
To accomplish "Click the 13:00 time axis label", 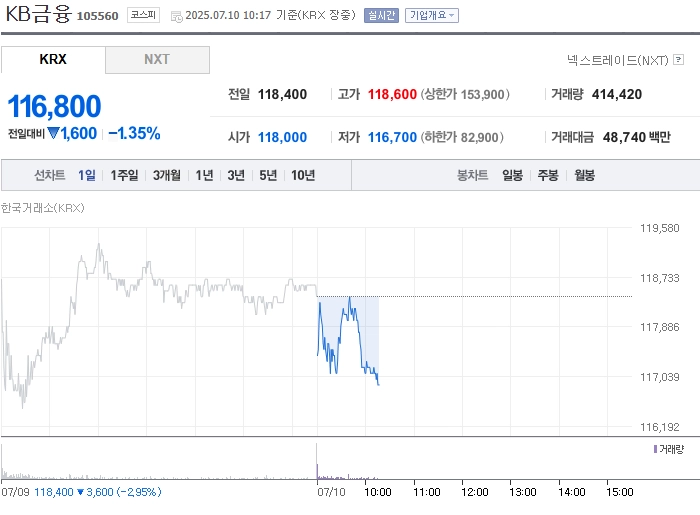I will pos(523,492).
